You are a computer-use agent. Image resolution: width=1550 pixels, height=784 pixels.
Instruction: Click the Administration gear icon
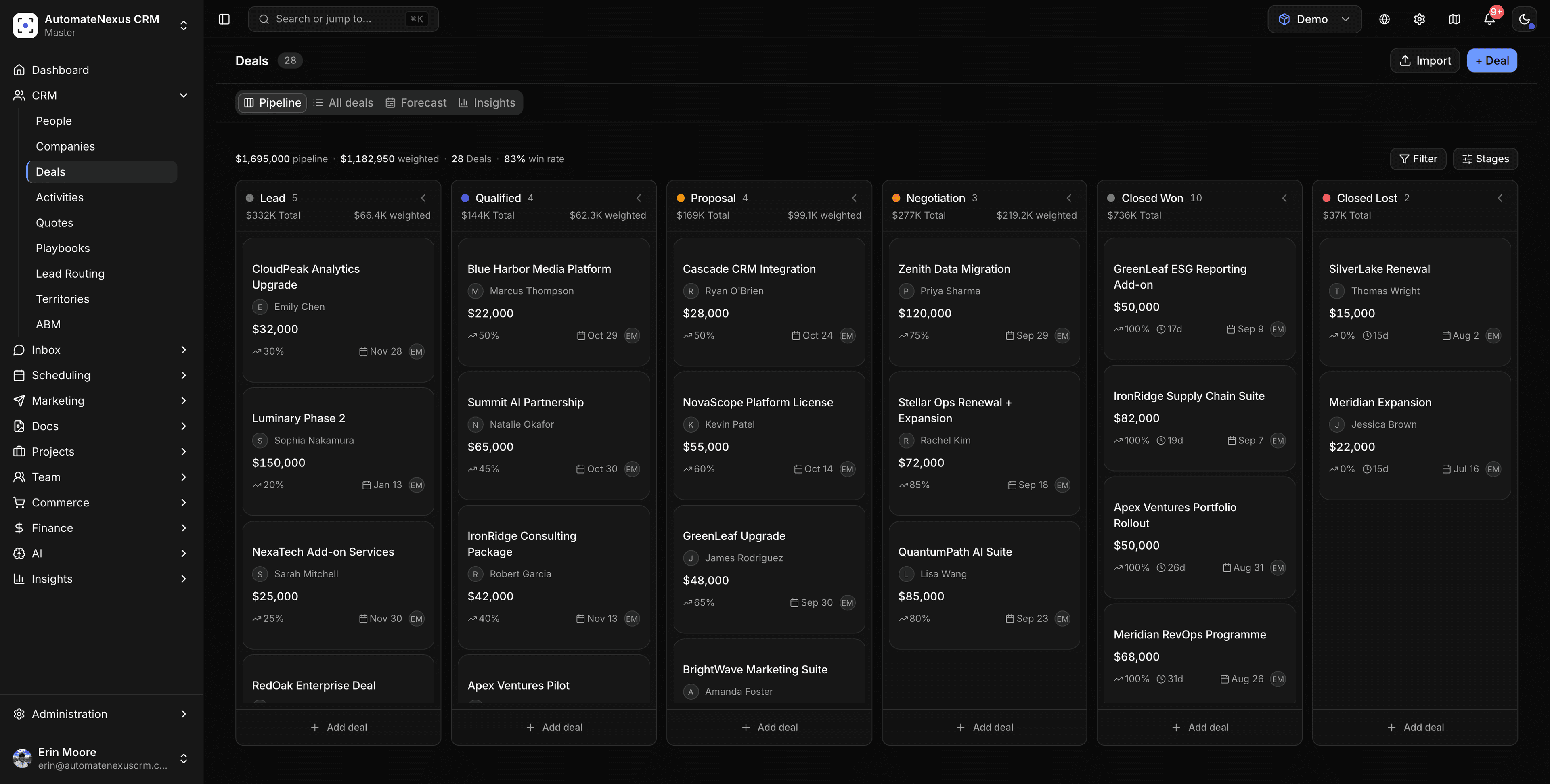tap(19, 714)
